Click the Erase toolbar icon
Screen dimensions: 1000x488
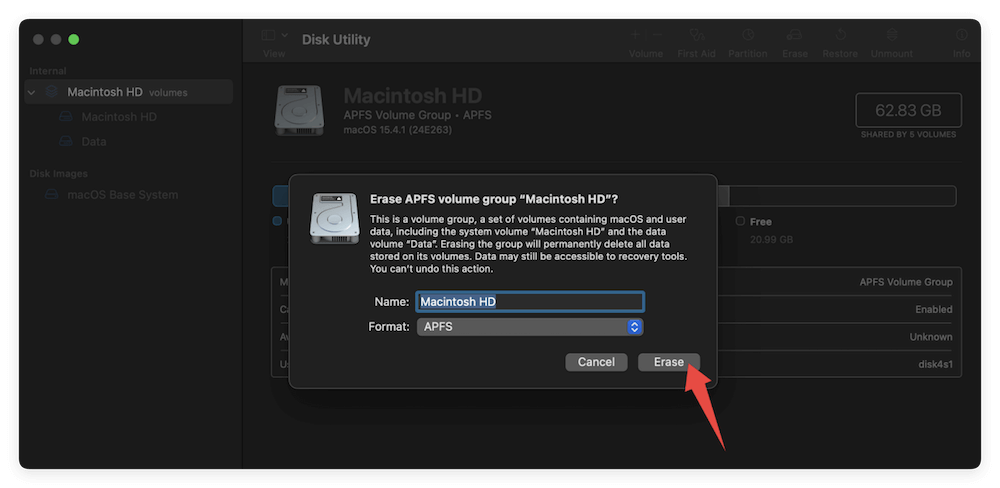(795, 35)
